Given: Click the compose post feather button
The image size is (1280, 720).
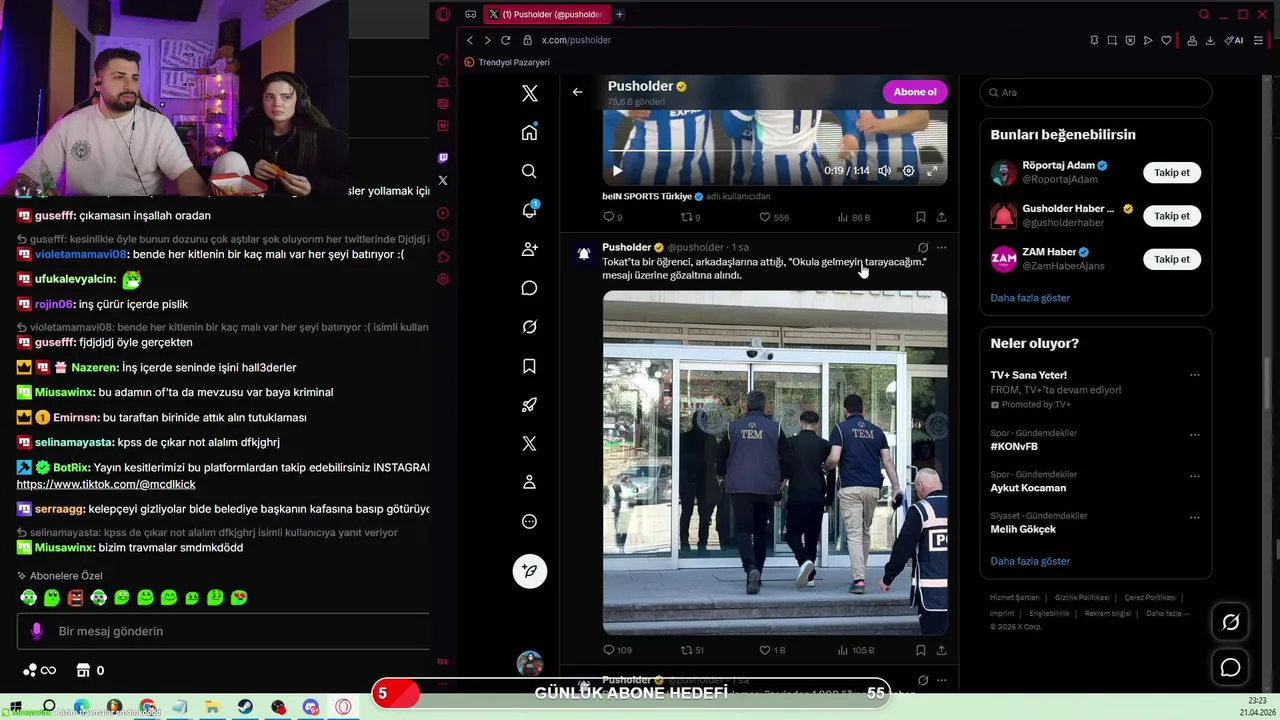Looking at the screenshot, I should pos(529,571).
